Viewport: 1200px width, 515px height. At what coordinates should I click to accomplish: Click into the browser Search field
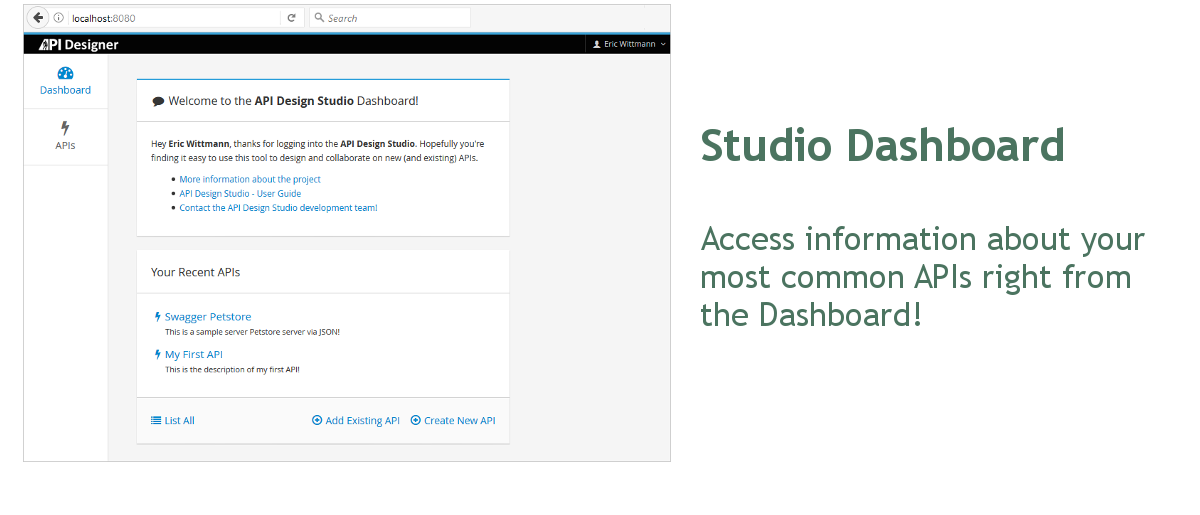click(x=389, y=18)
